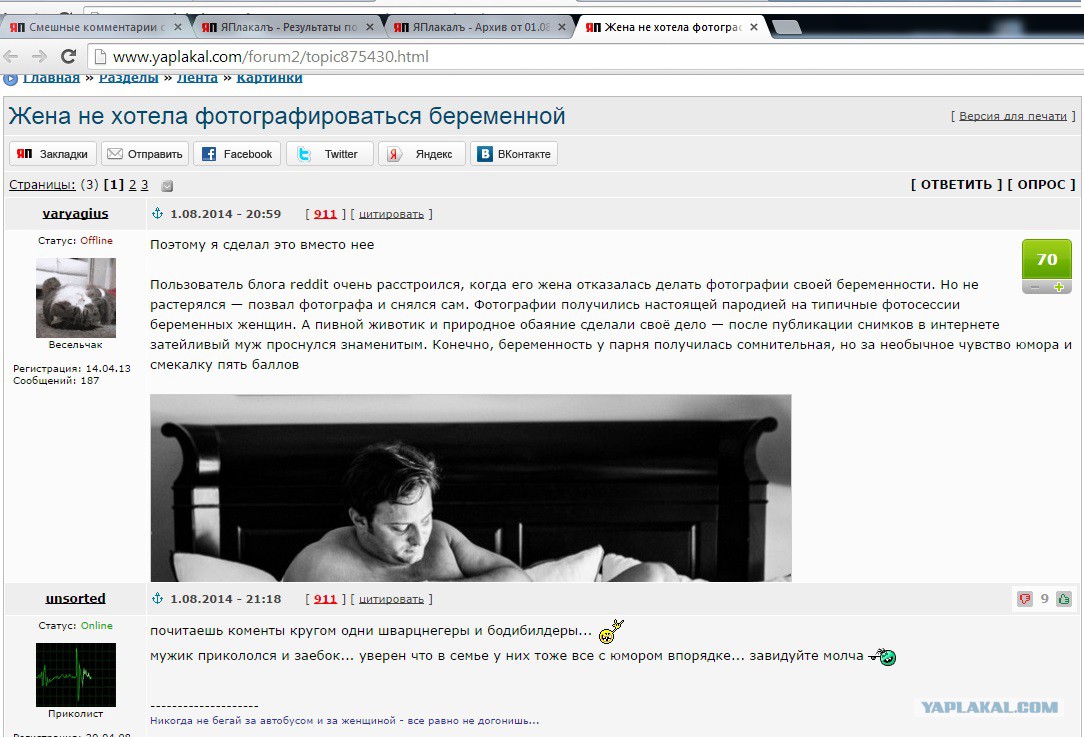Click the 'Весельчак' rank label
Screen dimensions: 1084x737
pyautogui.click(x=75, y=345)
